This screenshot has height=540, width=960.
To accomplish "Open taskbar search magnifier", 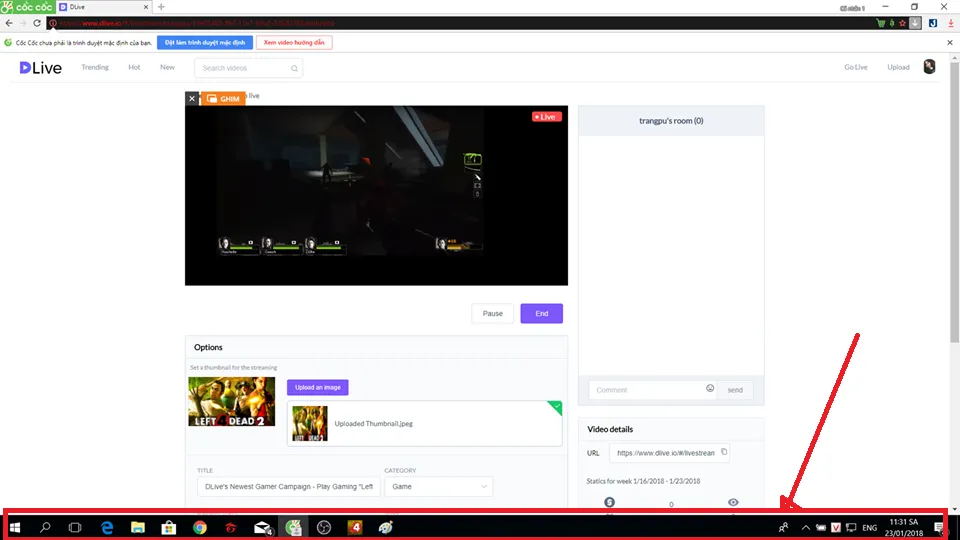I will pos(45,527).
